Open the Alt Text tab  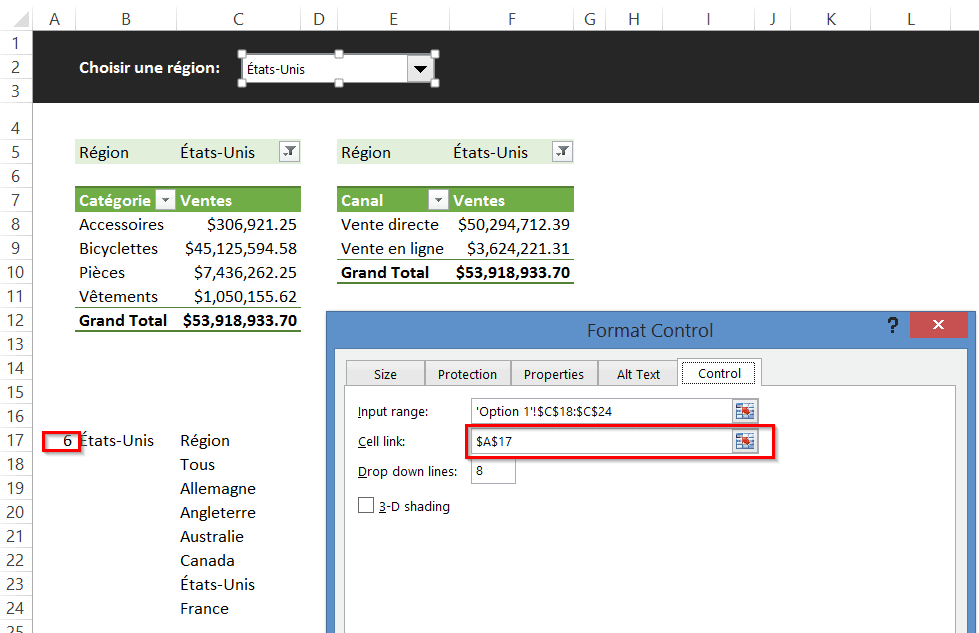(x=638, y=374)
